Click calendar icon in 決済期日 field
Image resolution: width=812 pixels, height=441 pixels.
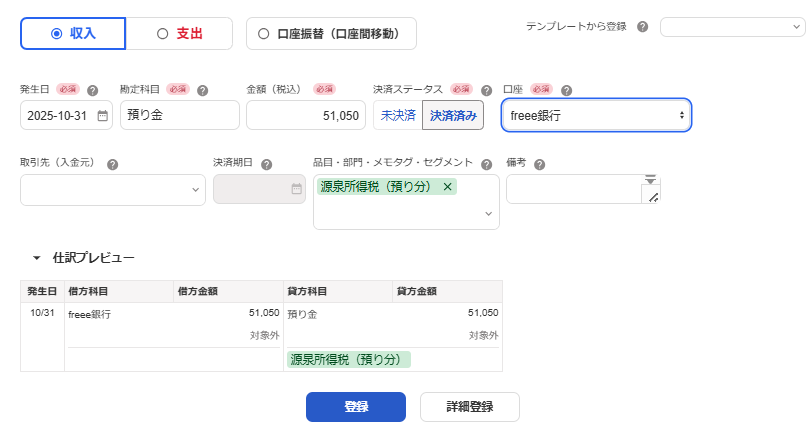coord(296,189)
